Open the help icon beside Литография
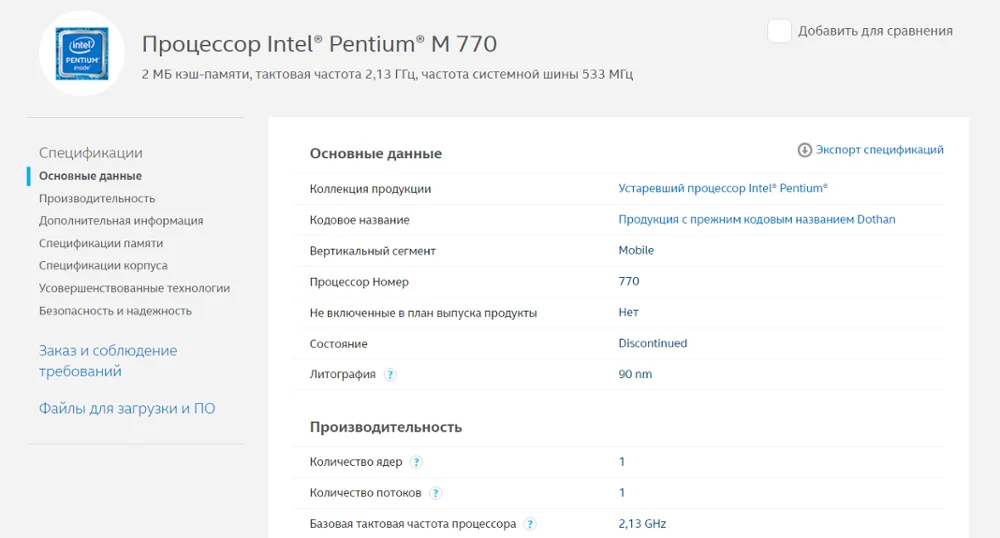This screenshot has height=538, width=1000. [390, 375]
